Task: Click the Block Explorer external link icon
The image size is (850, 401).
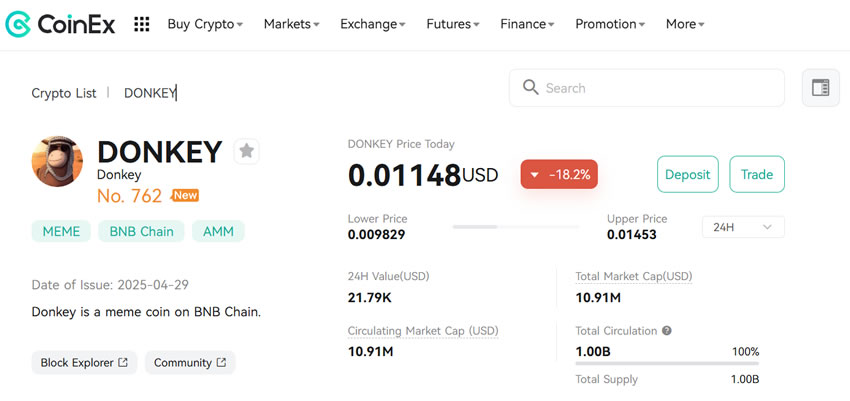Action: click(123, 362)
